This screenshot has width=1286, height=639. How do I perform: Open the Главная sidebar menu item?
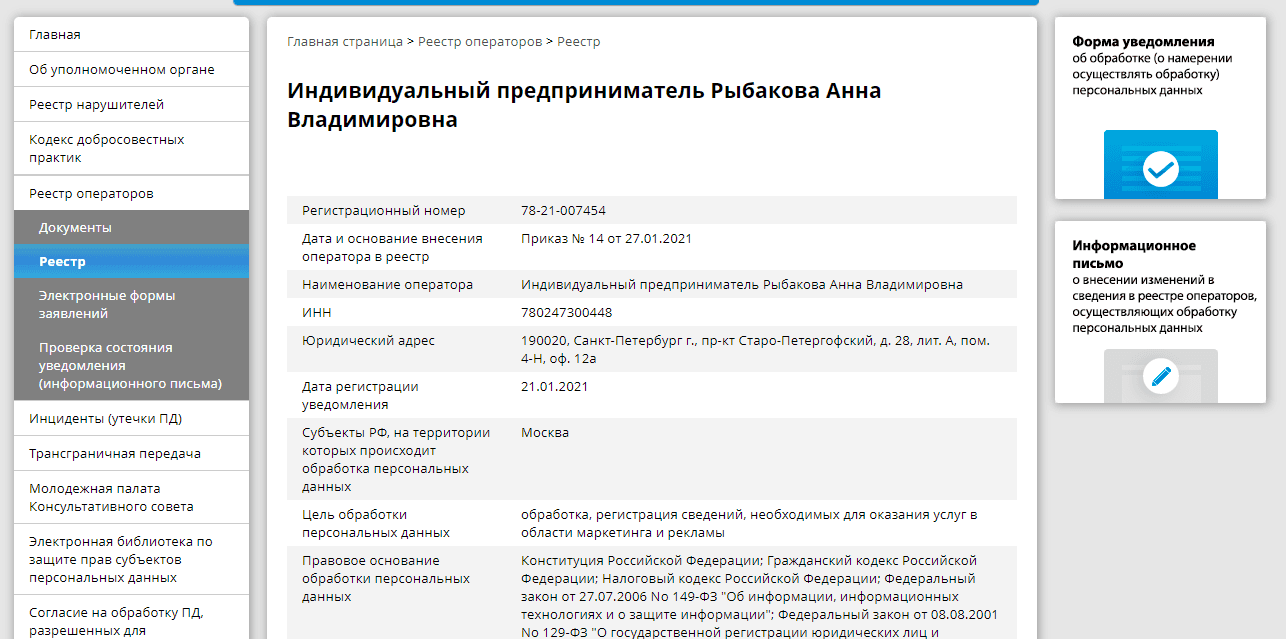point(55,35)
